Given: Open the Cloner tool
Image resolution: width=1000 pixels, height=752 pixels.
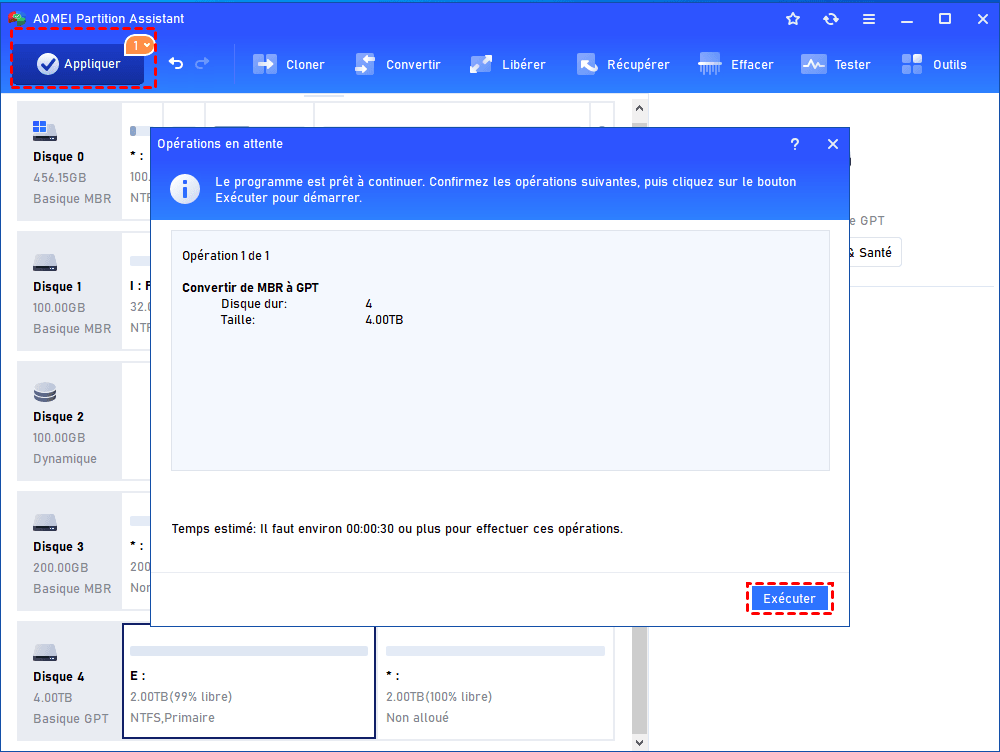Looking at the screenshot, I should (x=289, y=64).
